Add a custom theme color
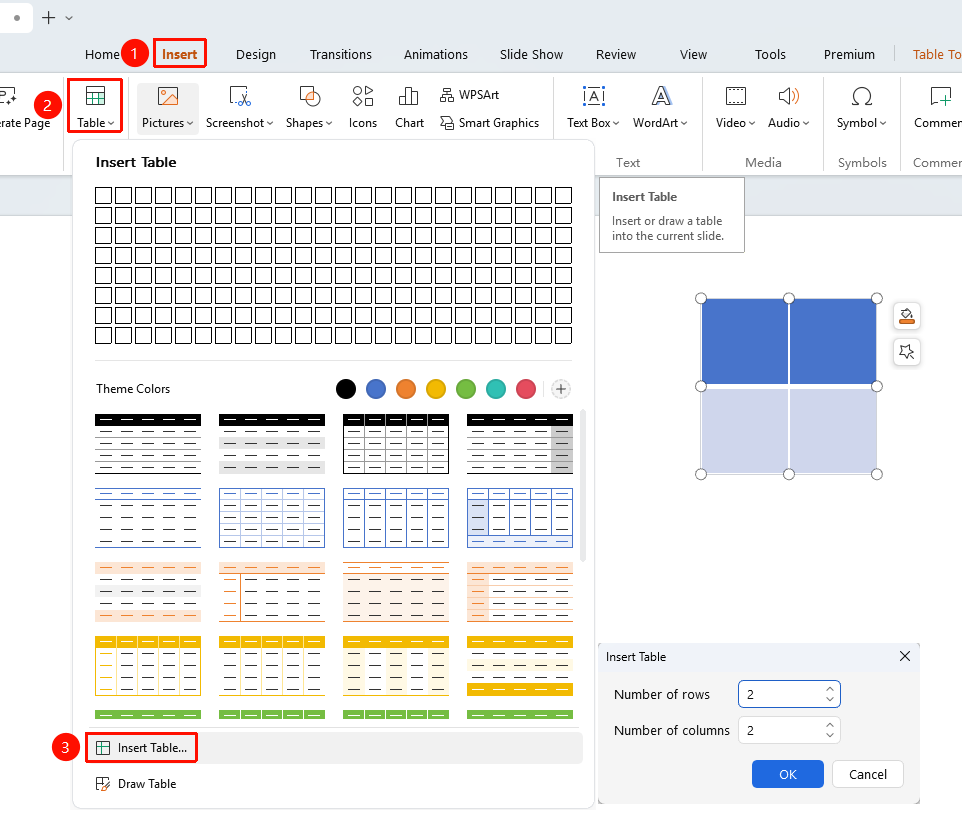Screen dimensions: 962x828 [560, 389]
